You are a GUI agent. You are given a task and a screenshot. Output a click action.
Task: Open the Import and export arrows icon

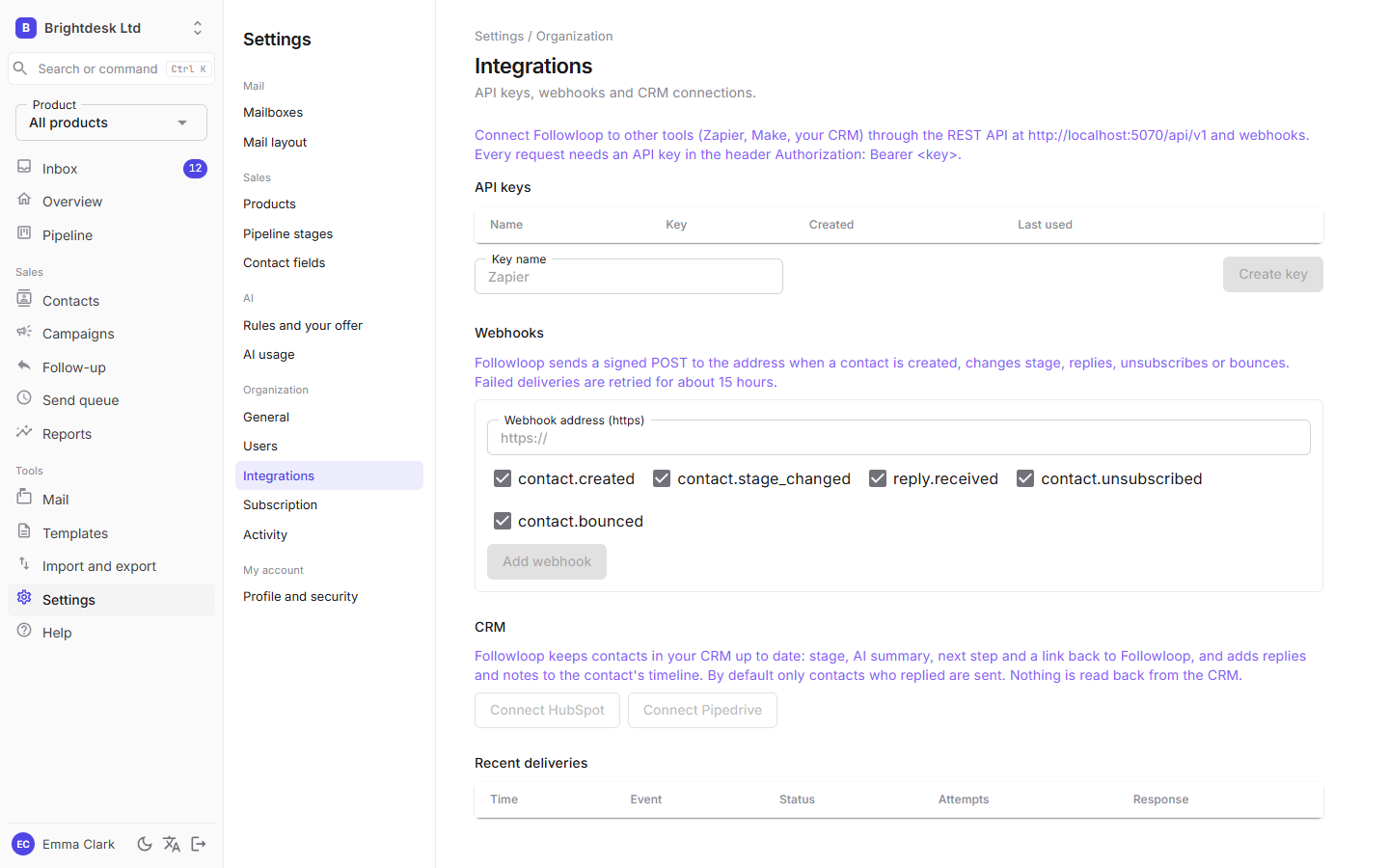(24, 564)
